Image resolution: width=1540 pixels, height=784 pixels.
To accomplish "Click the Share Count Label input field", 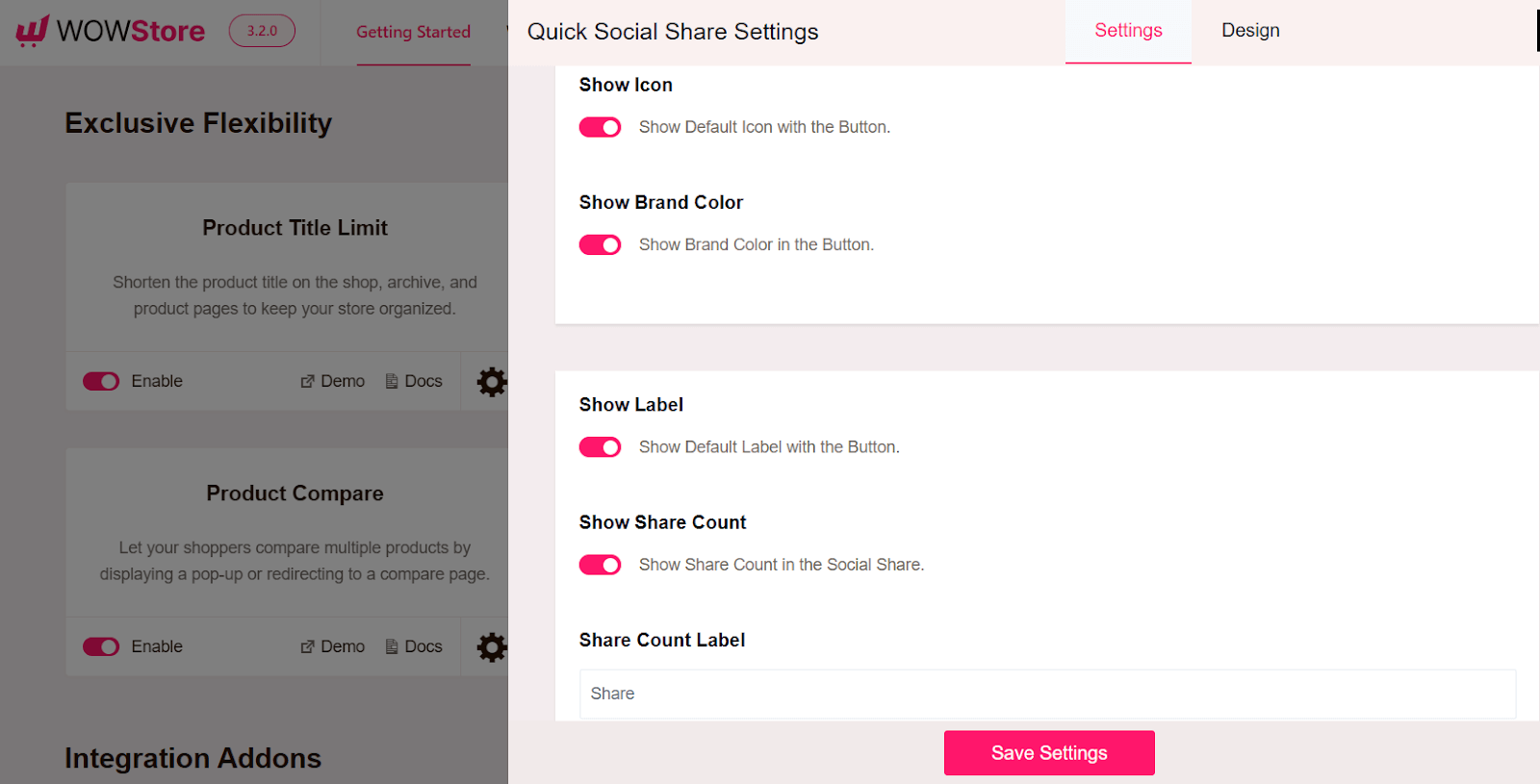I will [x=1047, y=694].
